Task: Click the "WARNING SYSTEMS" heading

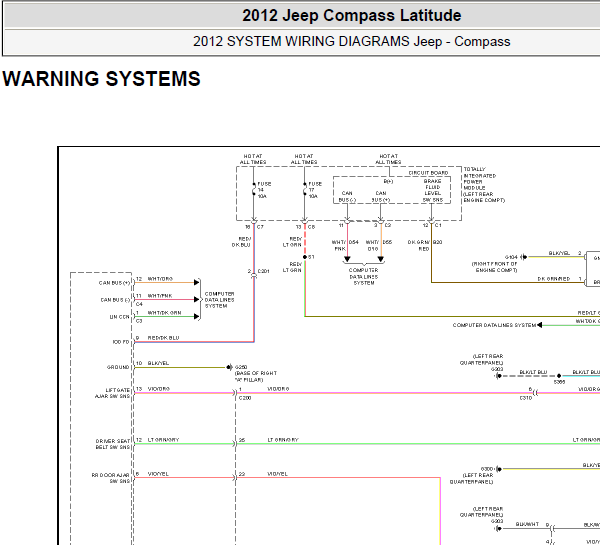Action: [101, 78]
